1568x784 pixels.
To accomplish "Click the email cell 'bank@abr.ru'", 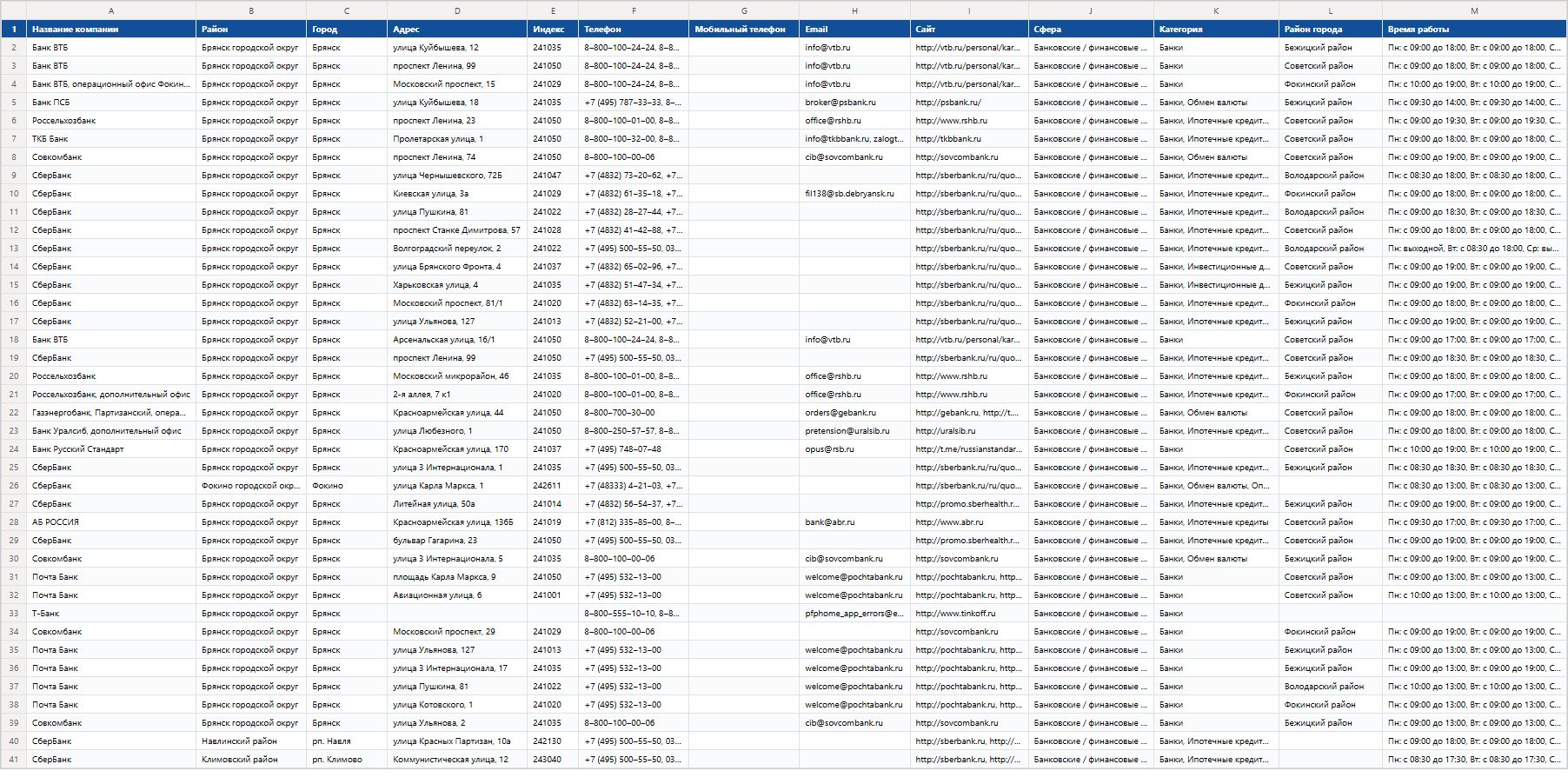I will pyautogui.click(x=854, y=522).
